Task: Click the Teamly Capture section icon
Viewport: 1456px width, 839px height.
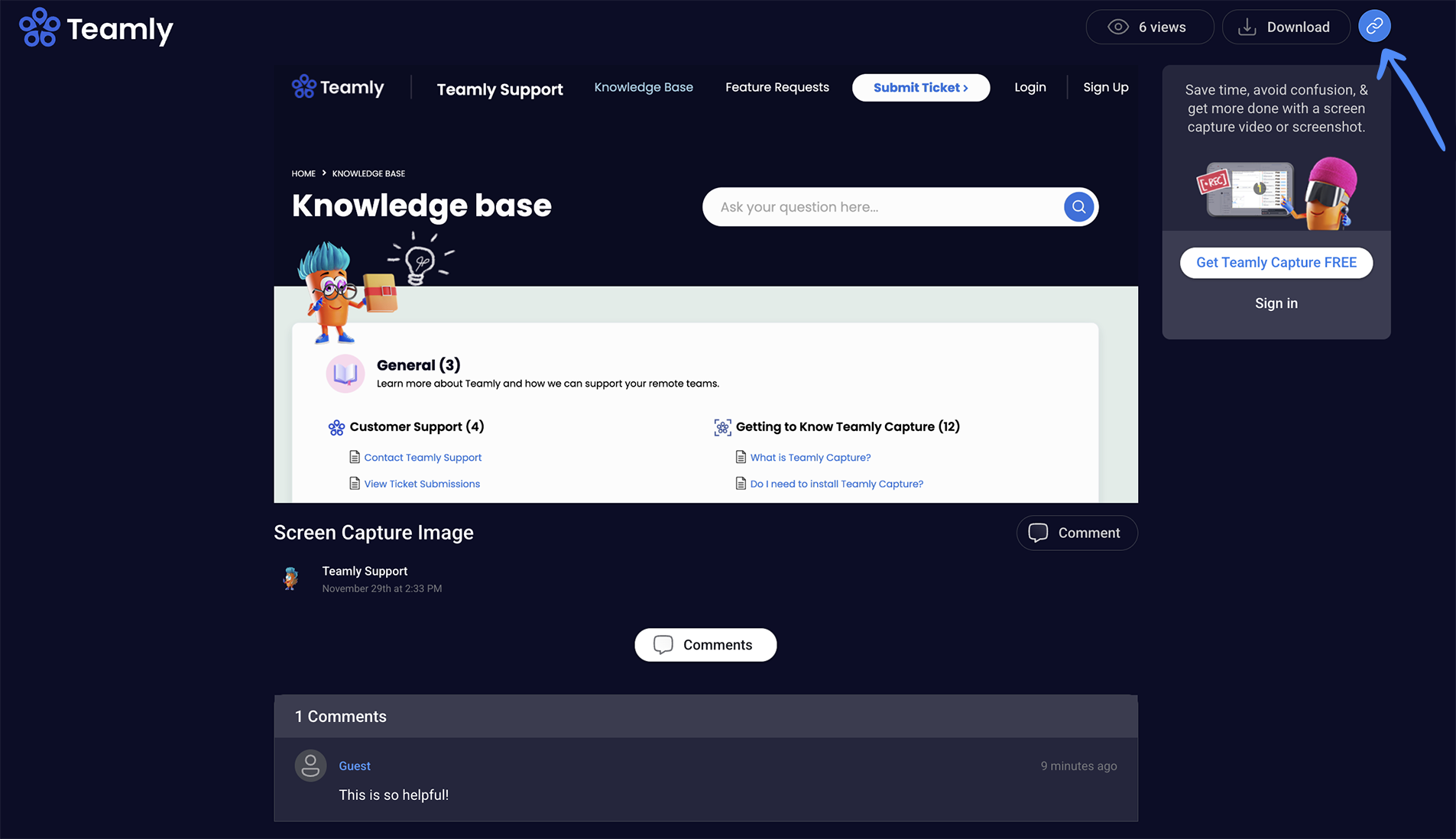Action: click(722, 427)
